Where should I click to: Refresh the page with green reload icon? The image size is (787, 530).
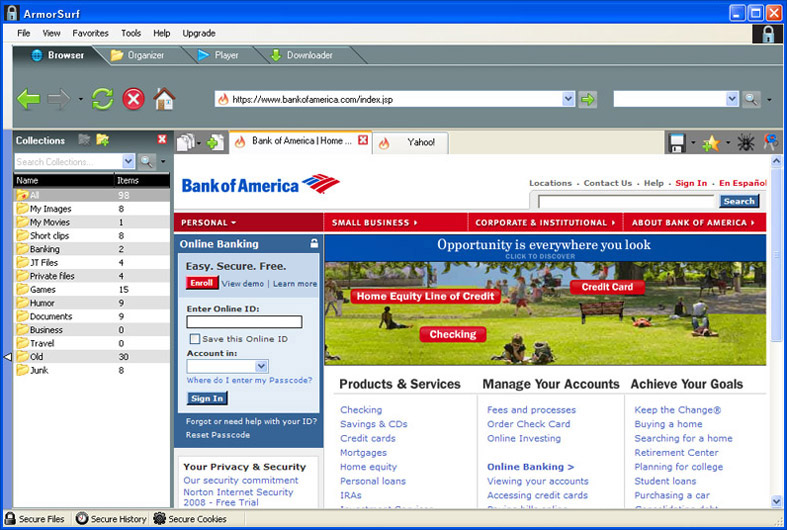click(103, 98)
